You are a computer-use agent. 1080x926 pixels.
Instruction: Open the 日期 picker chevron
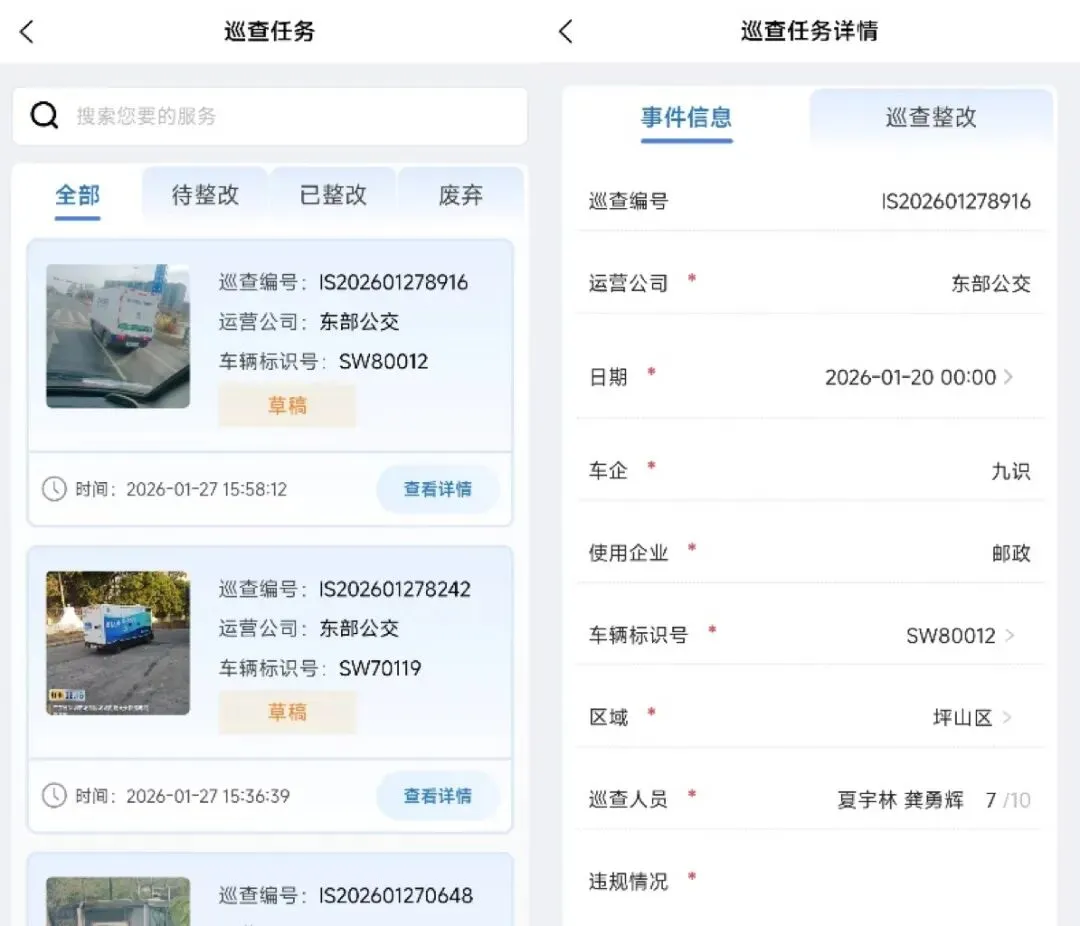[1008, 377]
